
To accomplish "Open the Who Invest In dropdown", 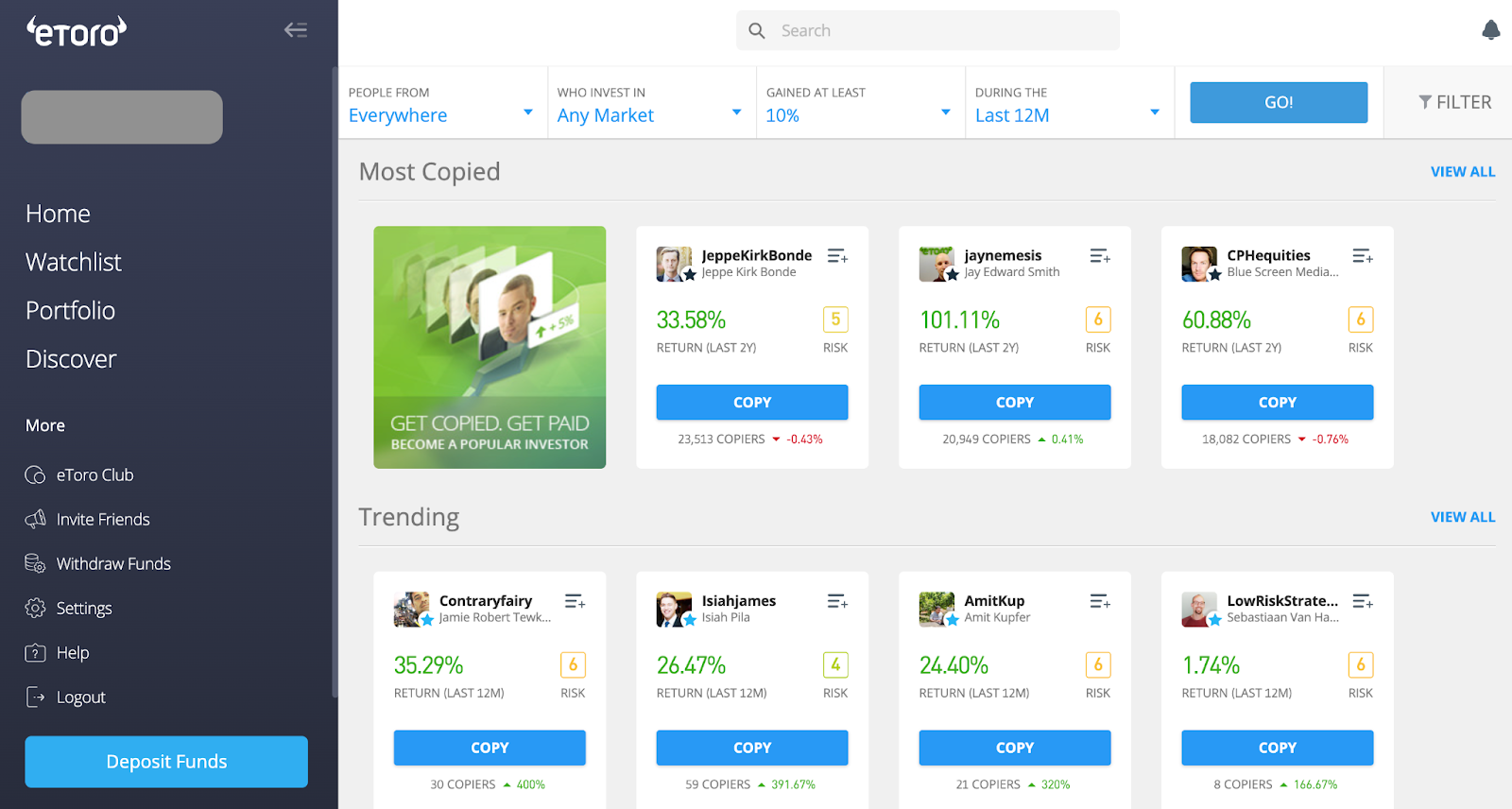I will point(651,103).
